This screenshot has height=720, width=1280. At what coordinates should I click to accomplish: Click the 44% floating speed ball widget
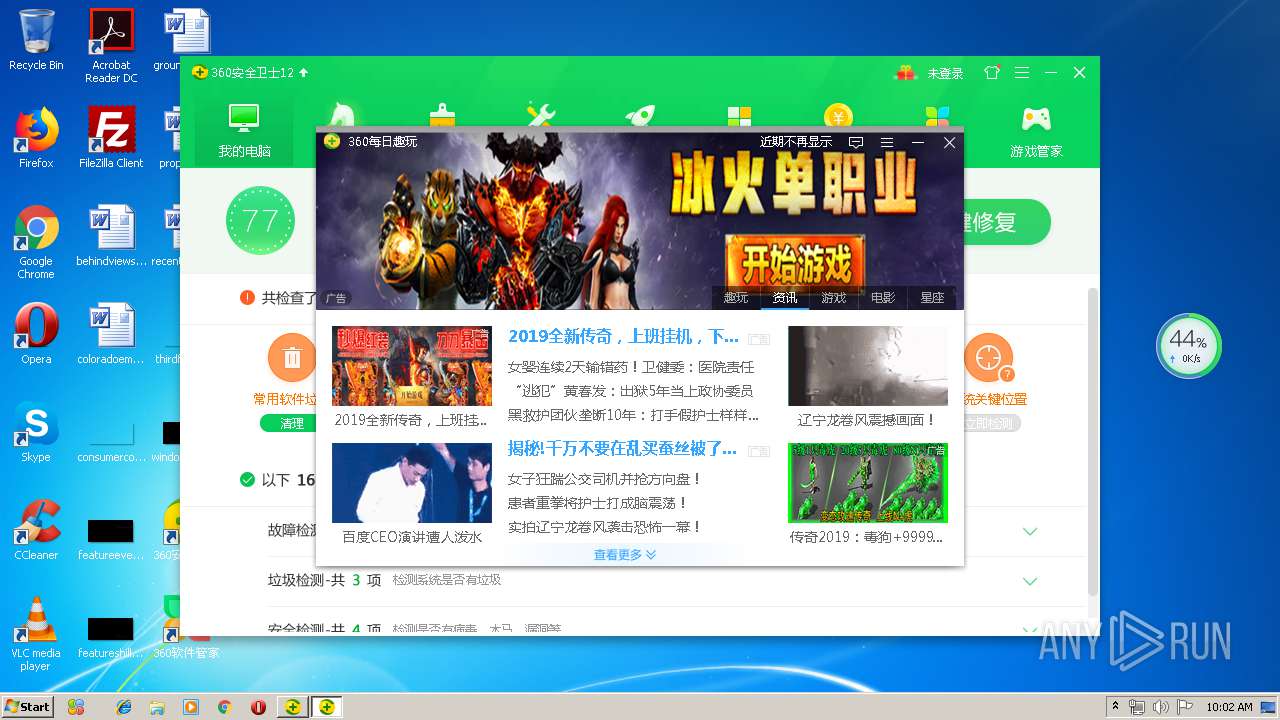[x=1189, y=346]
